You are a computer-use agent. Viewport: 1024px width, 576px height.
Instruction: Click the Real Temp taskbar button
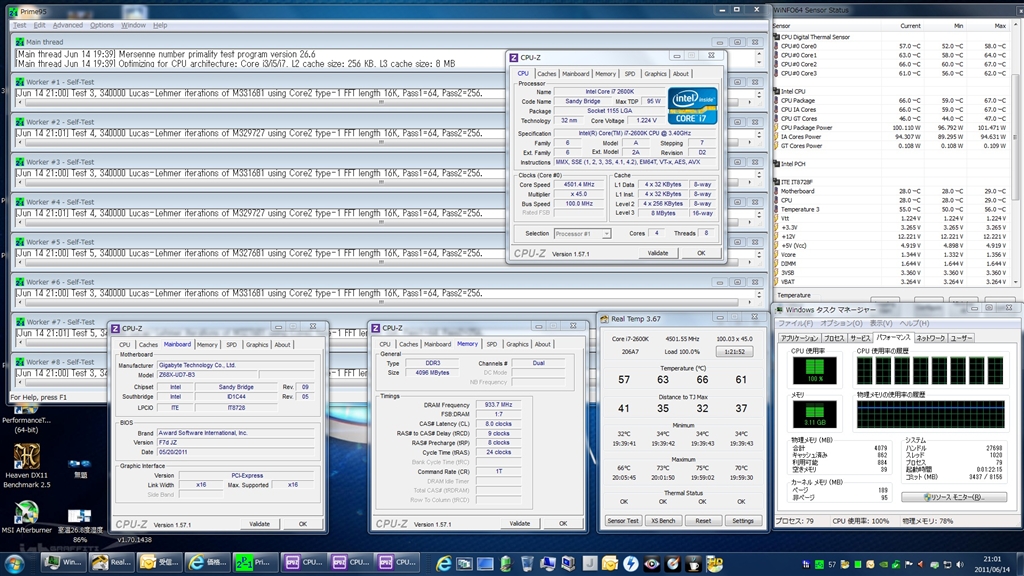(112, 562)
